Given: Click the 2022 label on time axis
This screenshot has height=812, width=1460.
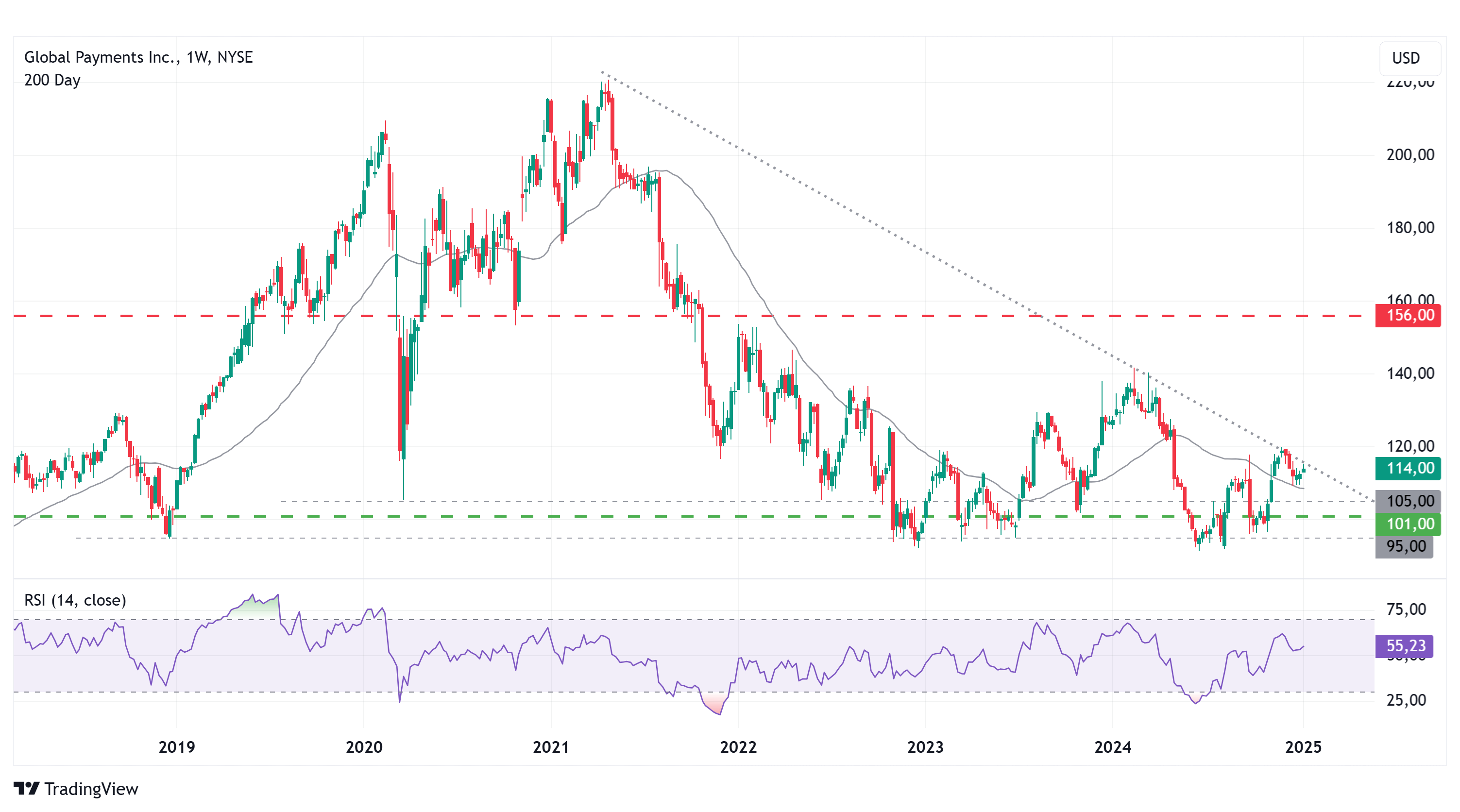Looking at the screenshot, I should tap(738, 747).
